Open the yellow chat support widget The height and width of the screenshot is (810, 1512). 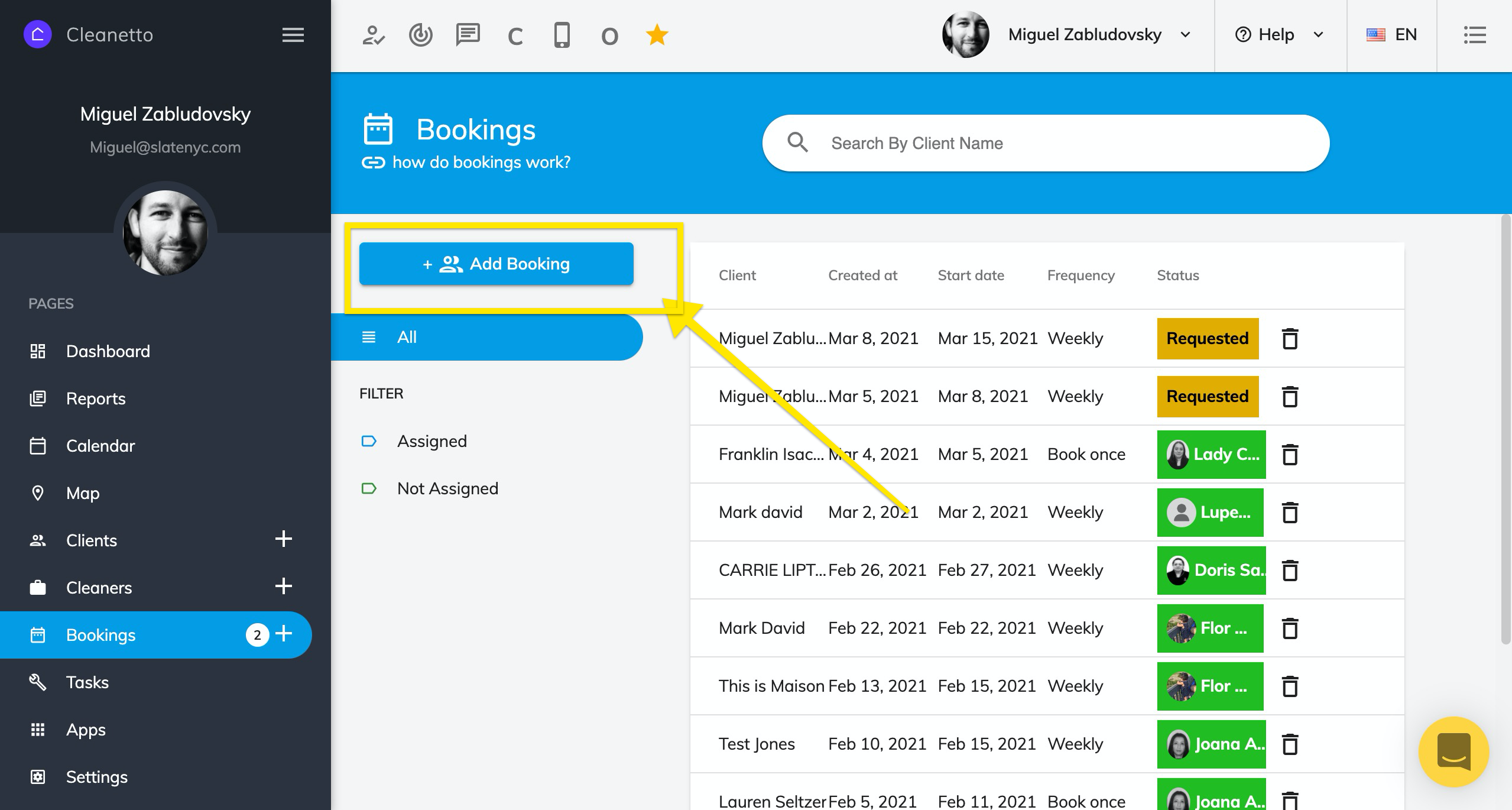click(x=1453, y=751)
